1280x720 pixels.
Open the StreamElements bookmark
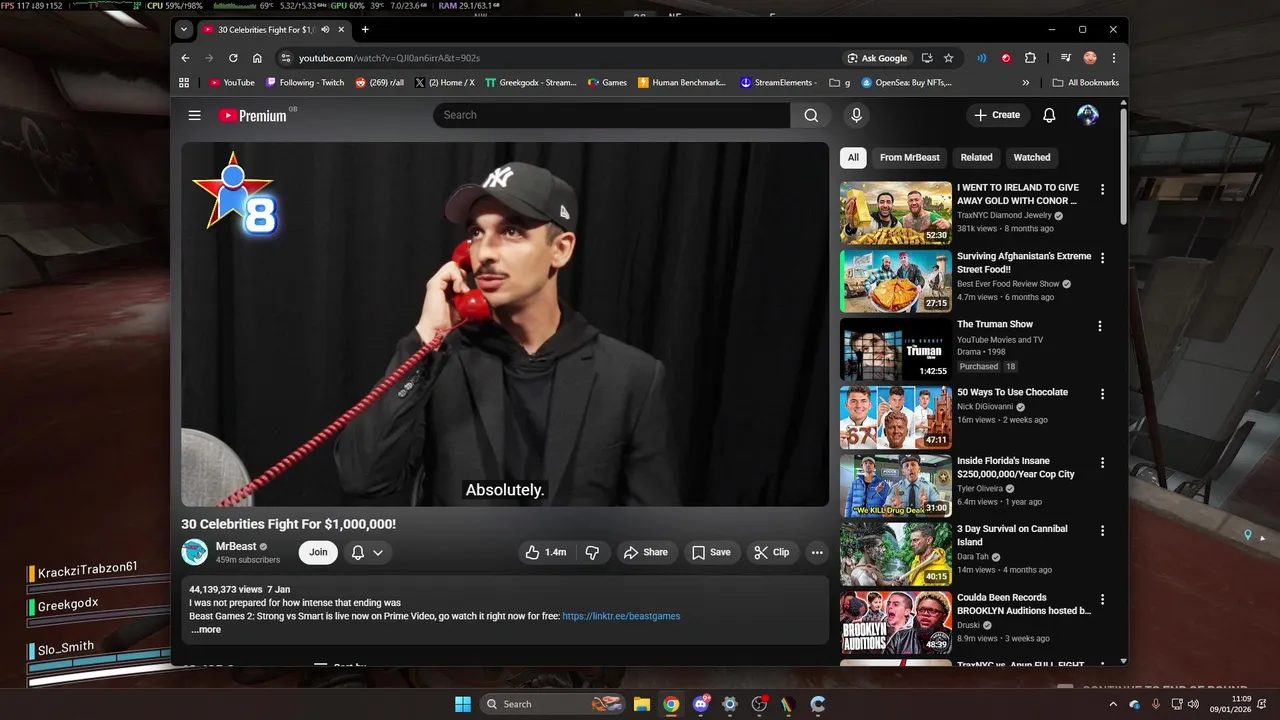tap(779, 83)
